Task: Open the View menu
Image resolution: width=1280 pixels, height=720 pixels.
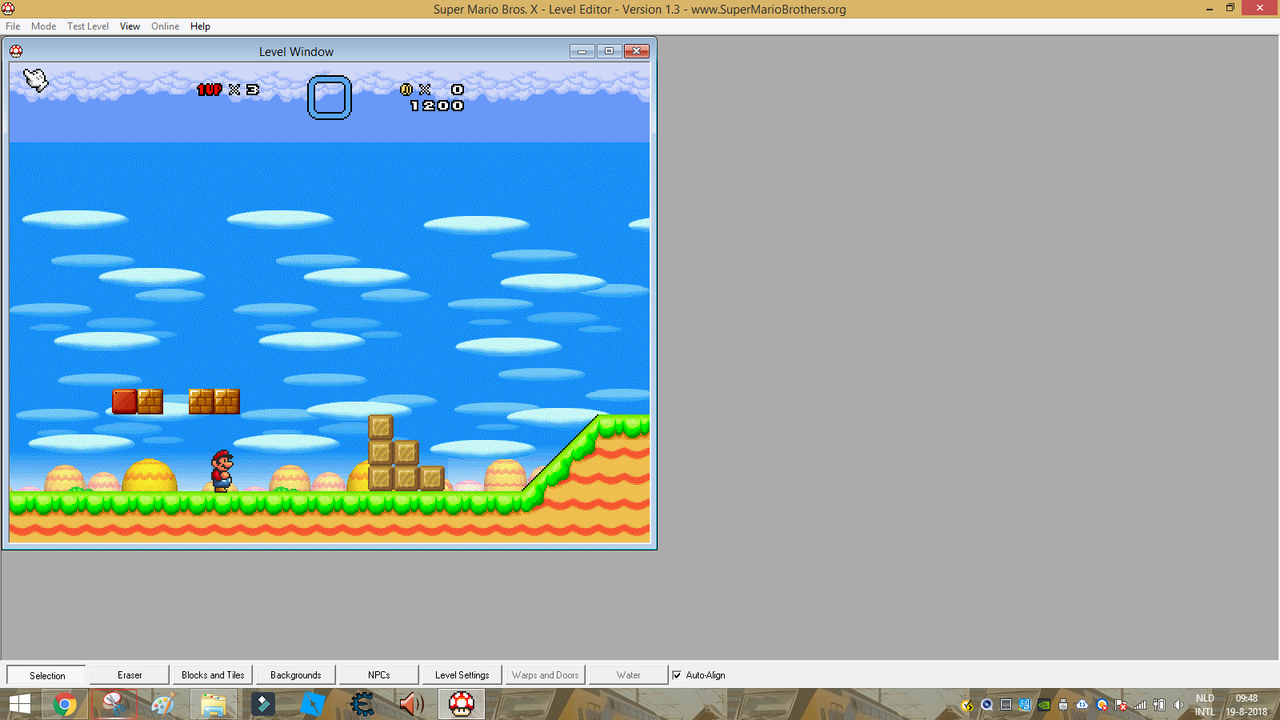Action: (x=130, y=26)
